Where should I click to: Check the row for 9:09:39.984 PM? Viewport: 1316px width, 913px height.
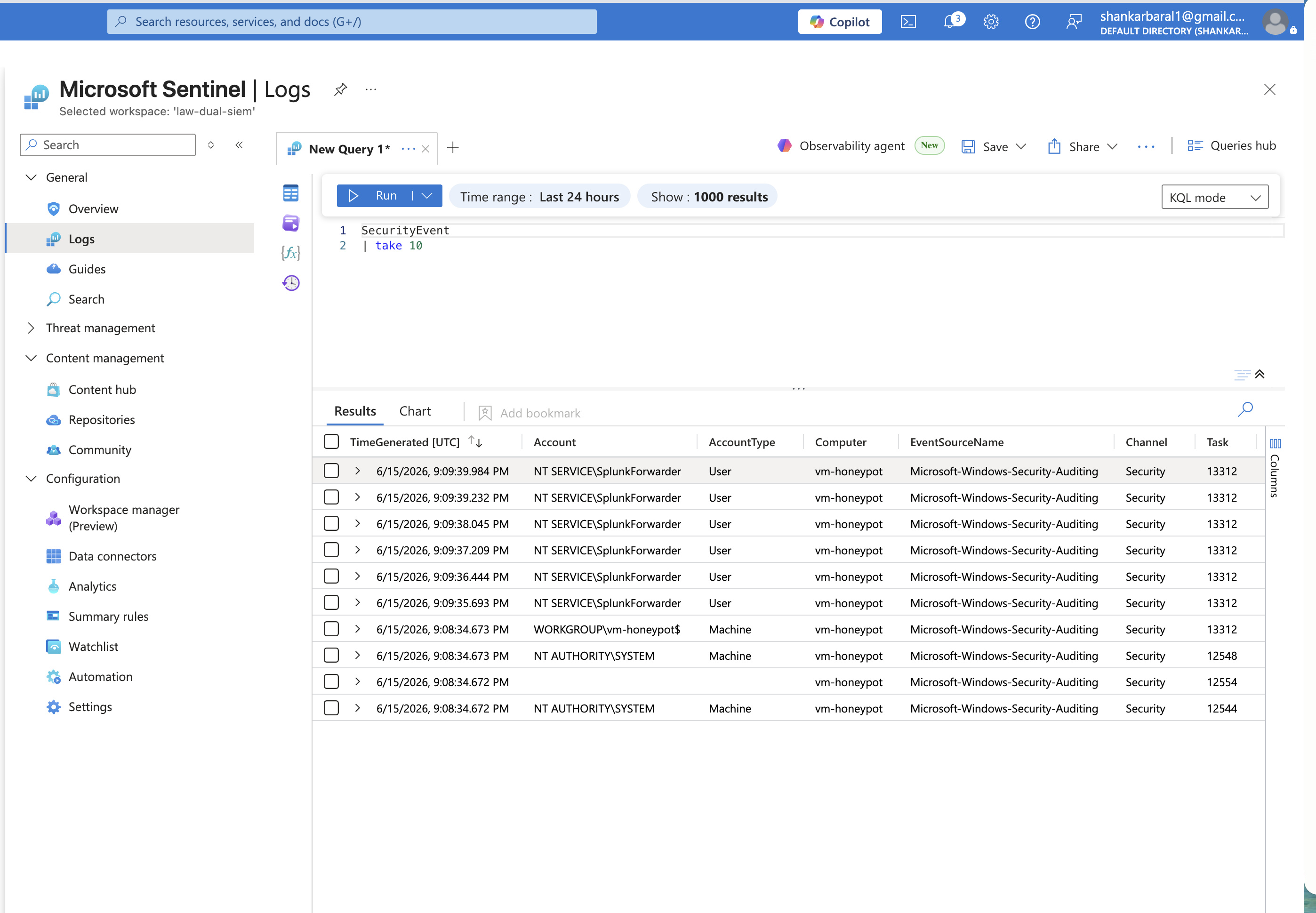[331, 471]
